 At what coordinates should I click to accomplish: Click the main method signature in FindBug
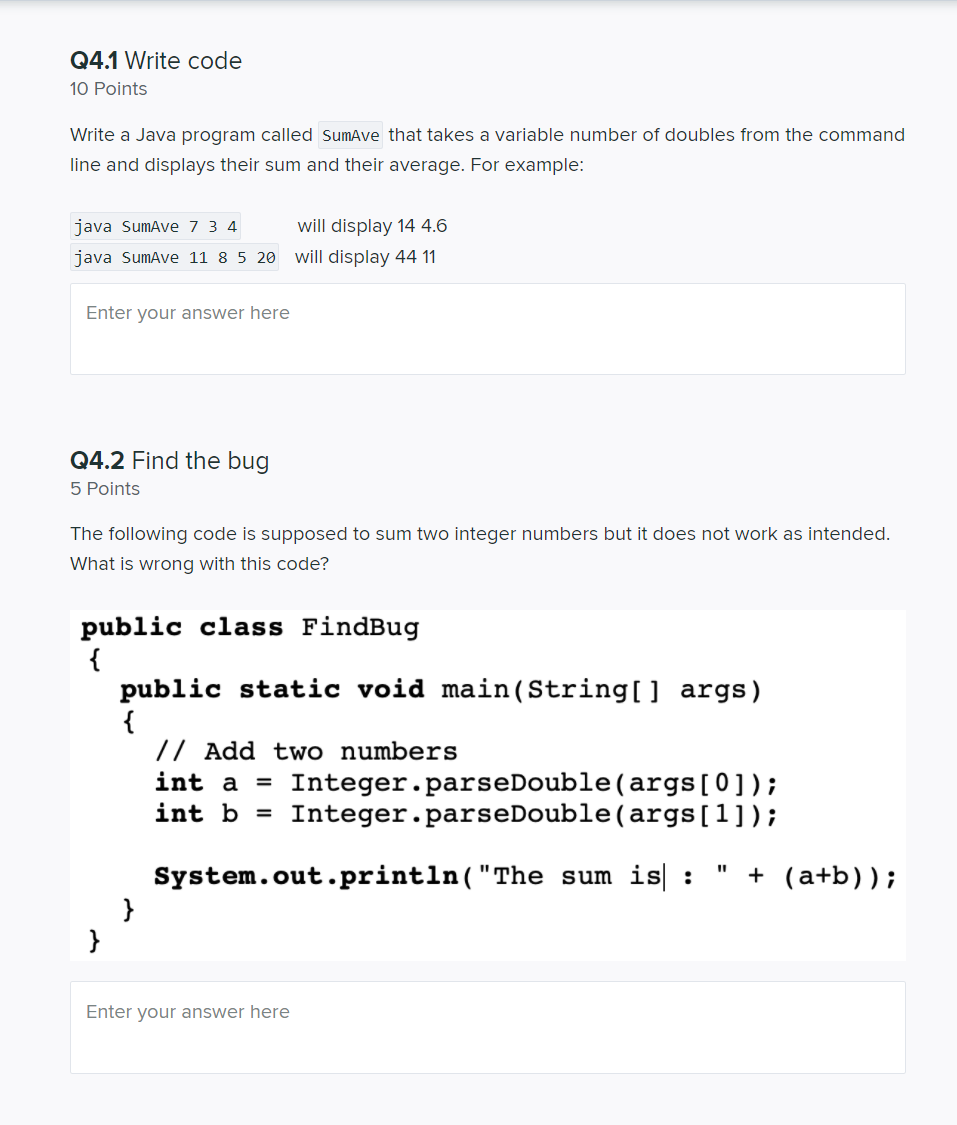point(442,689)
